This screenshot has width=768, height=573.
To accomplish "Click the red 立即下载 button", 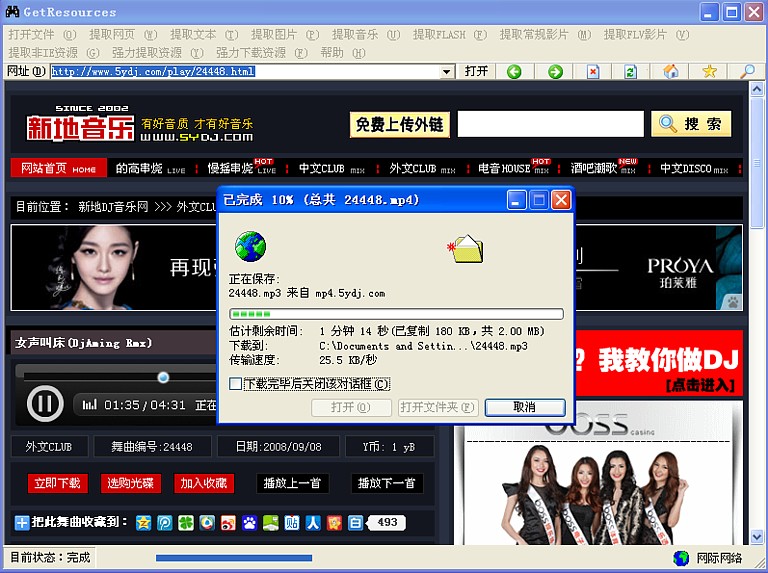I will [57, 483].
